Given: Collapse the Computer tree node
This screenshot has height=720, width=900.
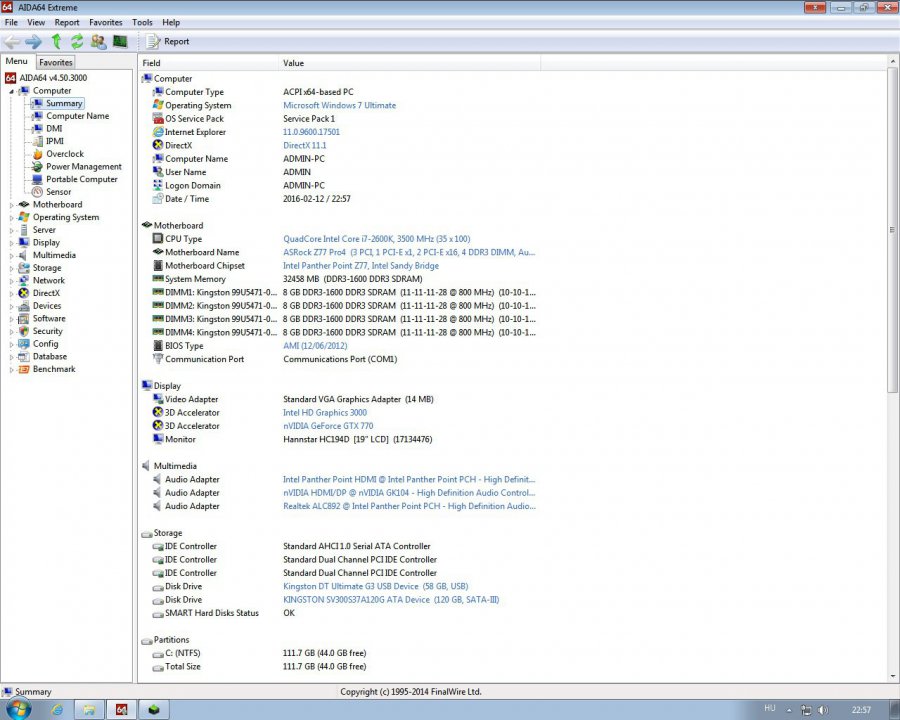Looking at the screenshot, I should click(x=11, y=91).
